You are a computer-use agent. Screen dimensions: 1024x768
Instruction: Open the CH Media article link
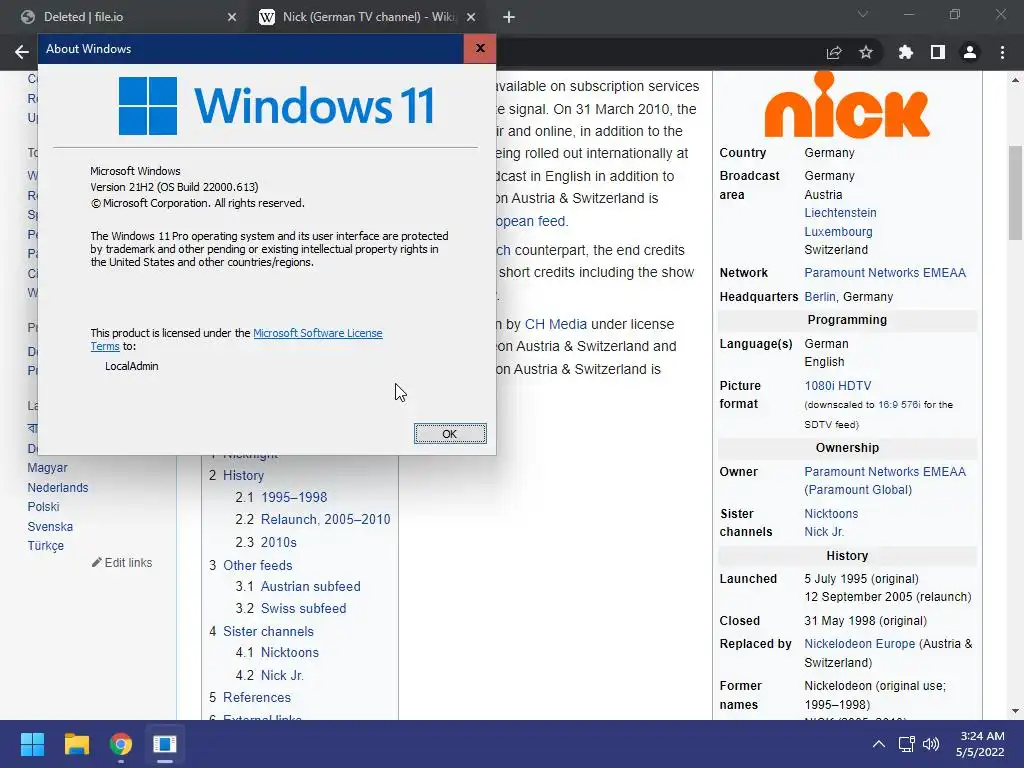click(555, 324)
